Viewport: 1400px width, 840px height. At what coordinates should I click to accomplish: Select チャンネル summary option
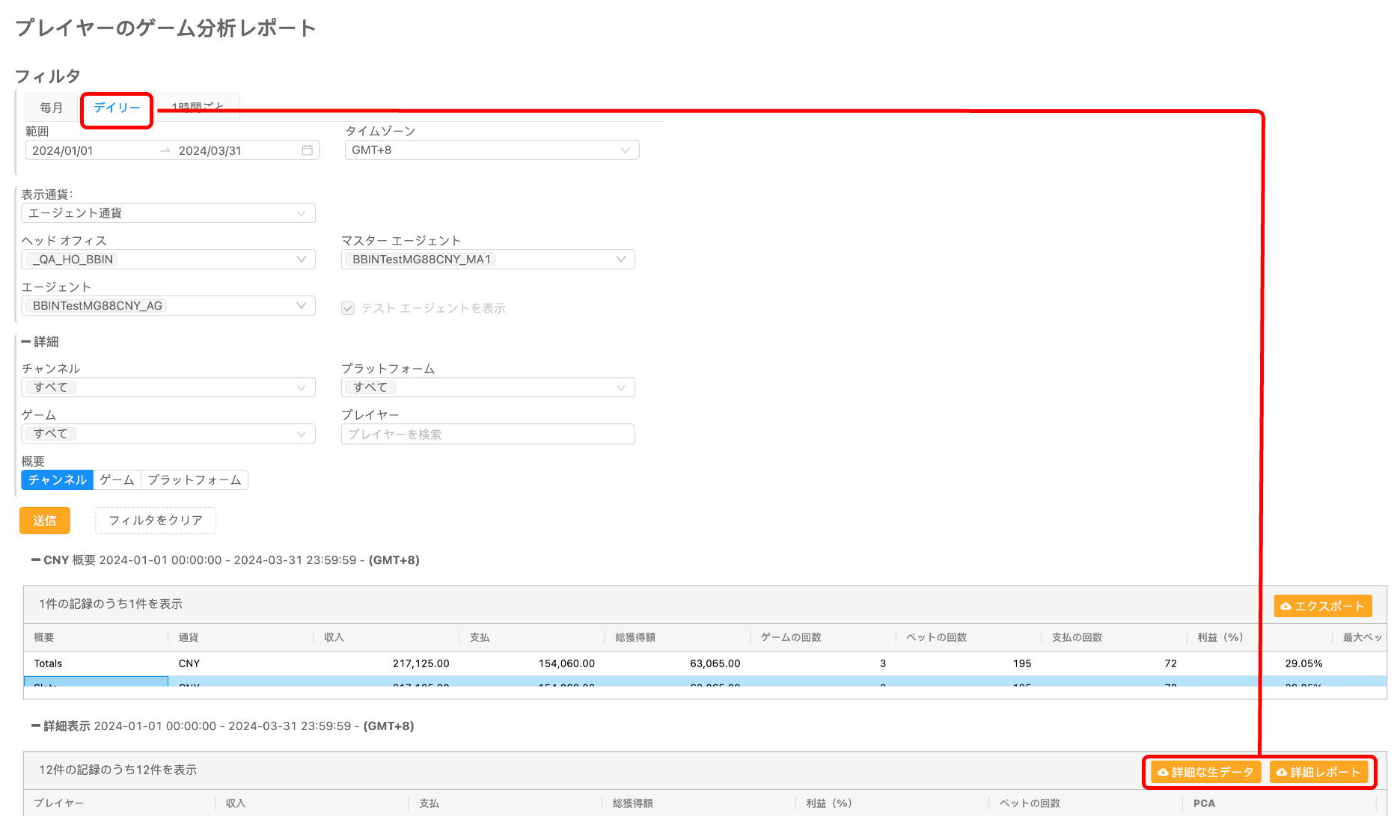(58, 480)
